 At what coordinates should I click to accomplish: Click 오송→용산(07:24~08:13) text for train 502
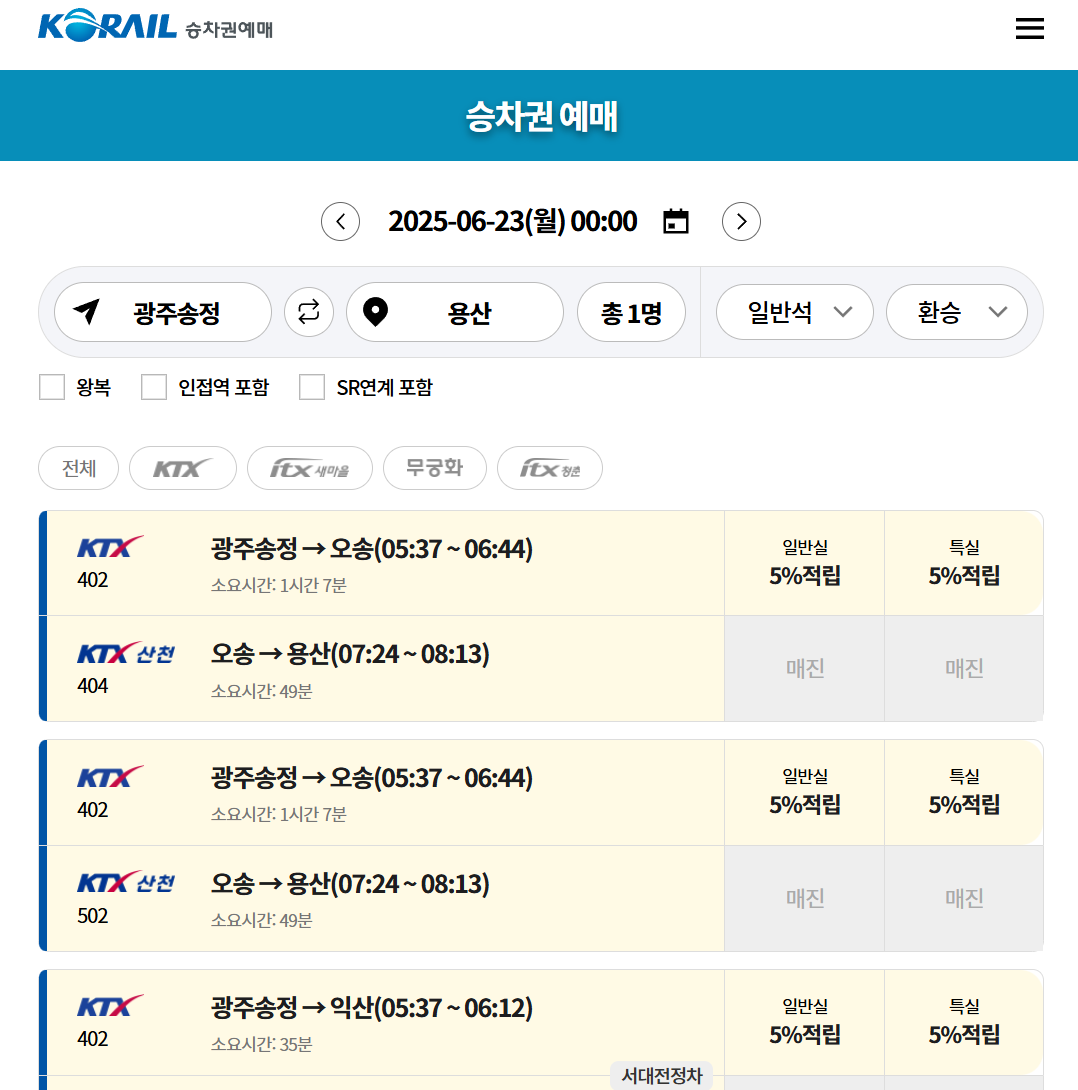tap(350, 884)
